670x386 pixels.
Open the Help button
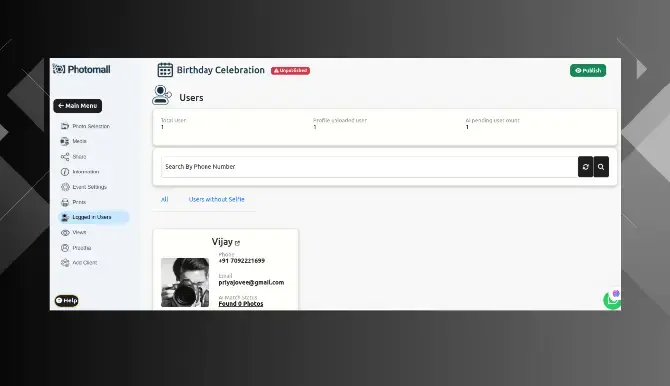coord(67,301)
